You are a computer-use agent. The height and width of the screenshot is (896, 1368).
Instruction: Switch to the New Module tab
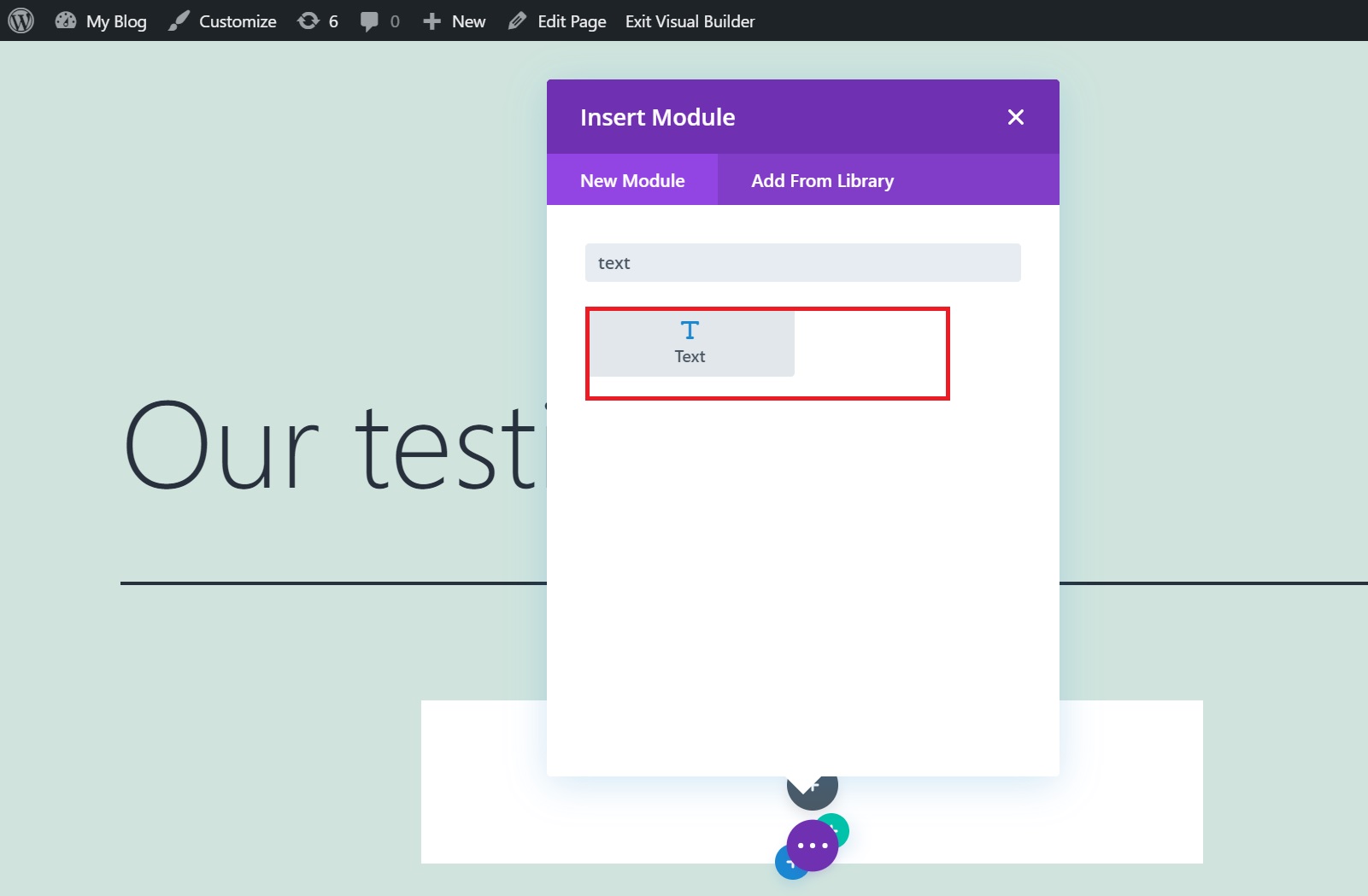[632, 180]
